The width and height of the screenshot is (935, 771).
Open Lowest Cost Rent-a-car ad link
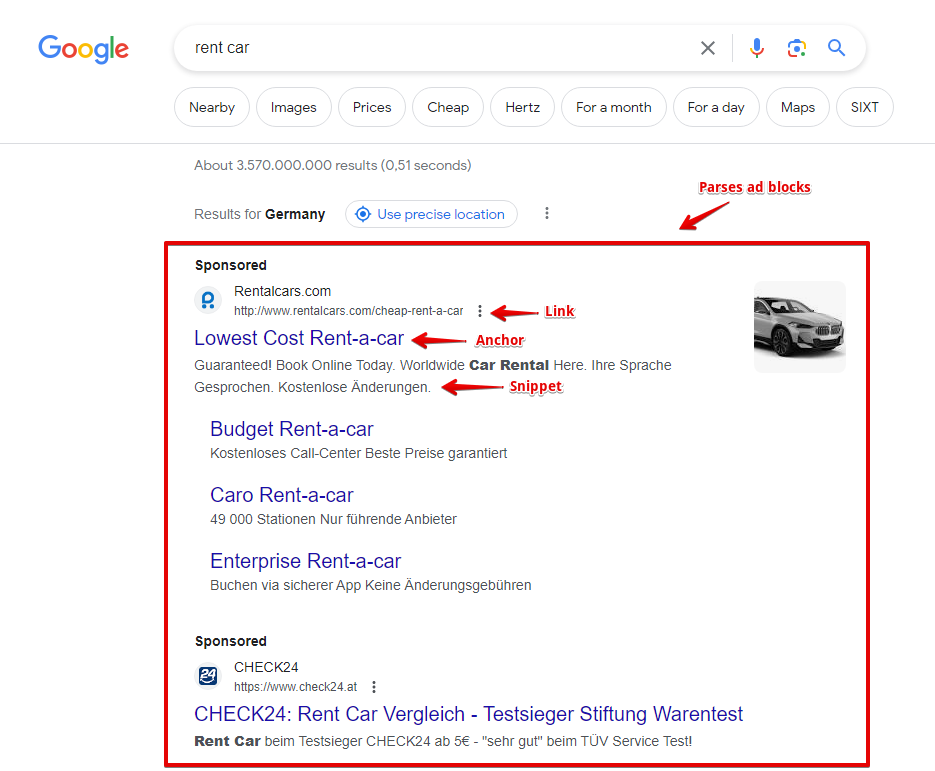click(299, 338)
